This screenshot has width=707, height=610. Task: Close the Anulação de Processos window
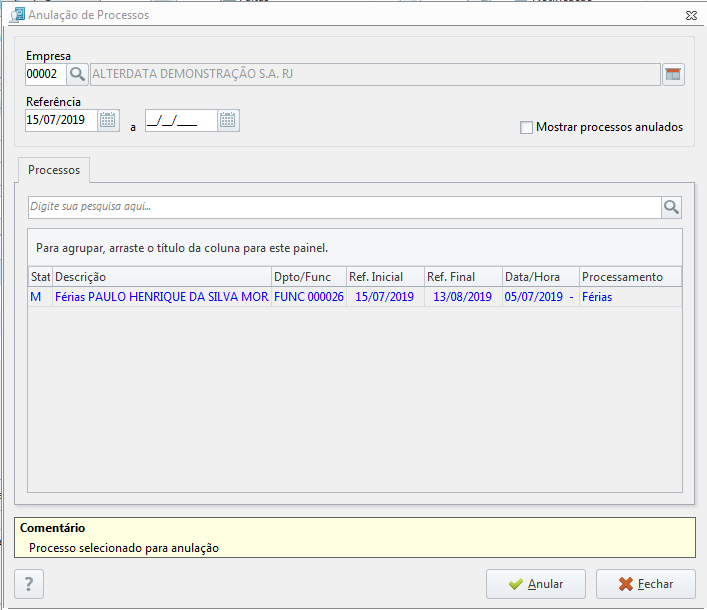click(x=691, y=15)
